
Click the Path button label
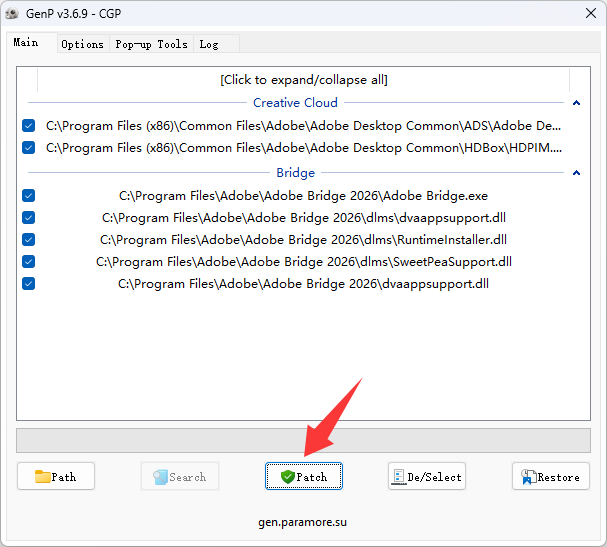[64, 477]
